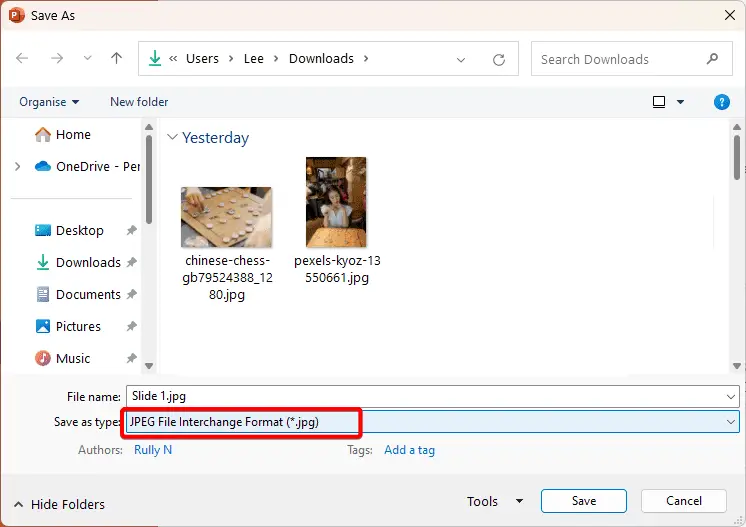Image resolution: width=746 pixels, height=527 pixels.
Task: Open the address bar history dropdown
Action: click(461, 59)
